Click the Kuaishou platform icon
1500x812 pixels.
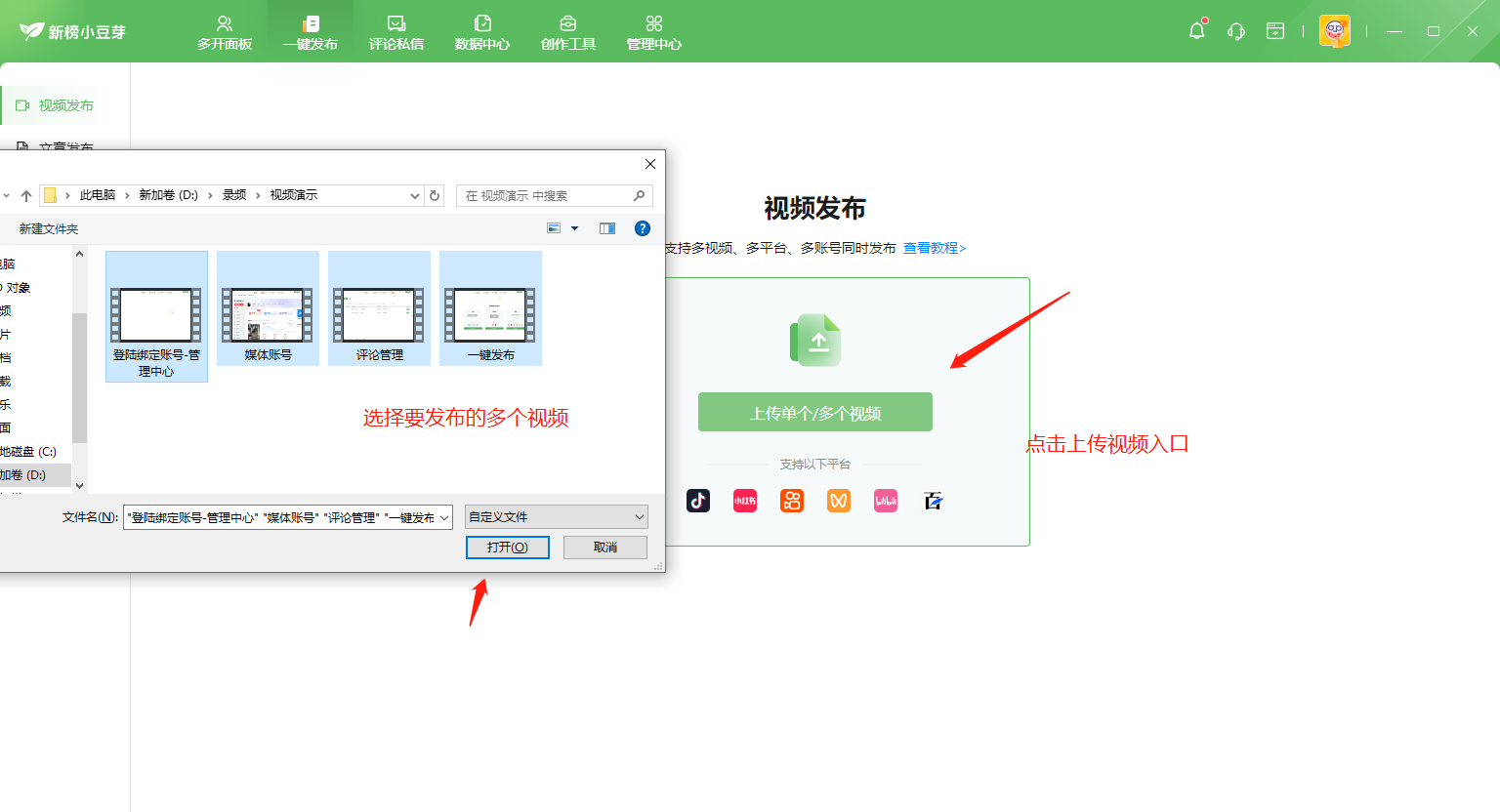point(792,501)
